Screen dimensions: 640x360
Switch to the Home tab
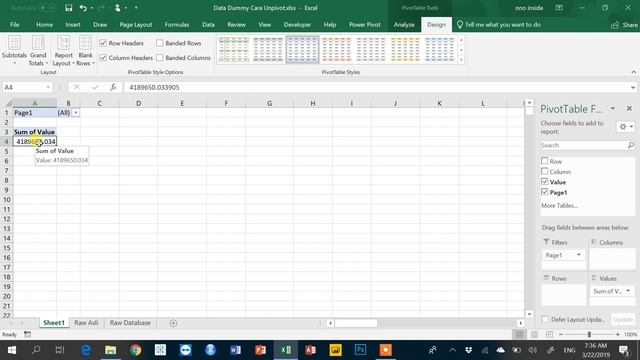coord(44,24)
